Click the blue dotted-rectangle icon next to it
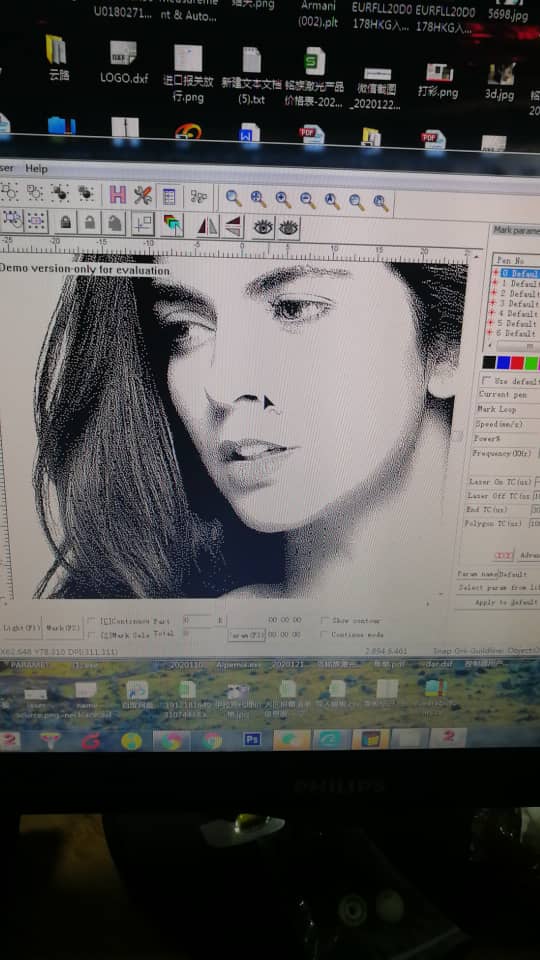This screenshot has width=540, height=960. tap(36, 220)
